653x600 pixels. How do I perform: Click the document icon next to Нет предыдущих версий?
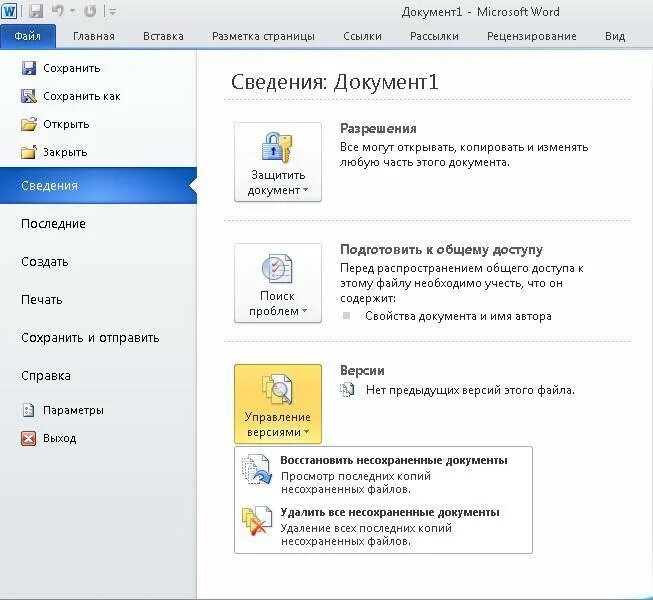pos(347,390)
